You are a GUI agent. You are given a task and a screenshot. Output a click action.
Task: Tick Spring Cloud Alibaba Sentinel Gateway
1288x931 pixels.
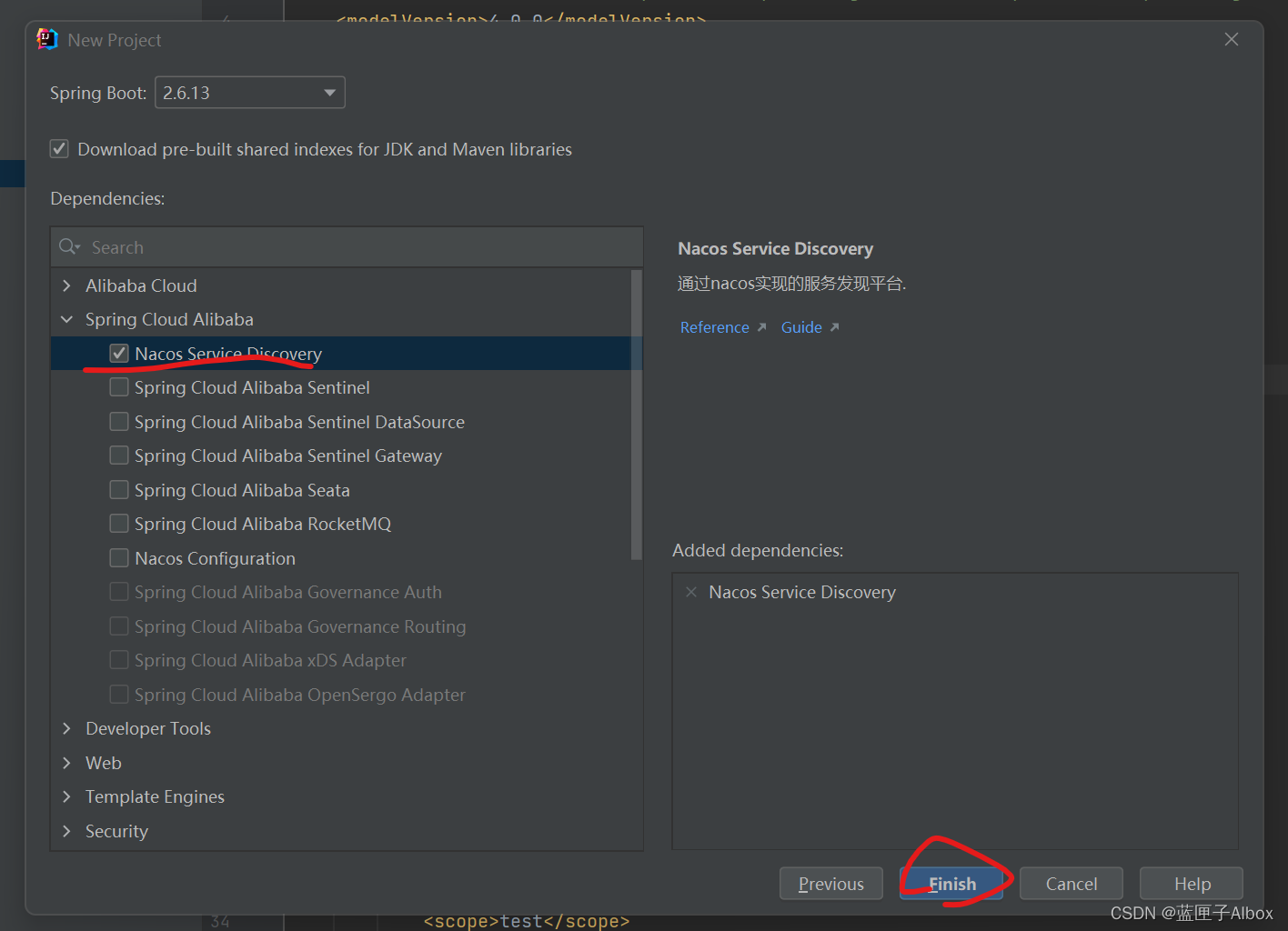pyautogui.click(x=119, y=455)
